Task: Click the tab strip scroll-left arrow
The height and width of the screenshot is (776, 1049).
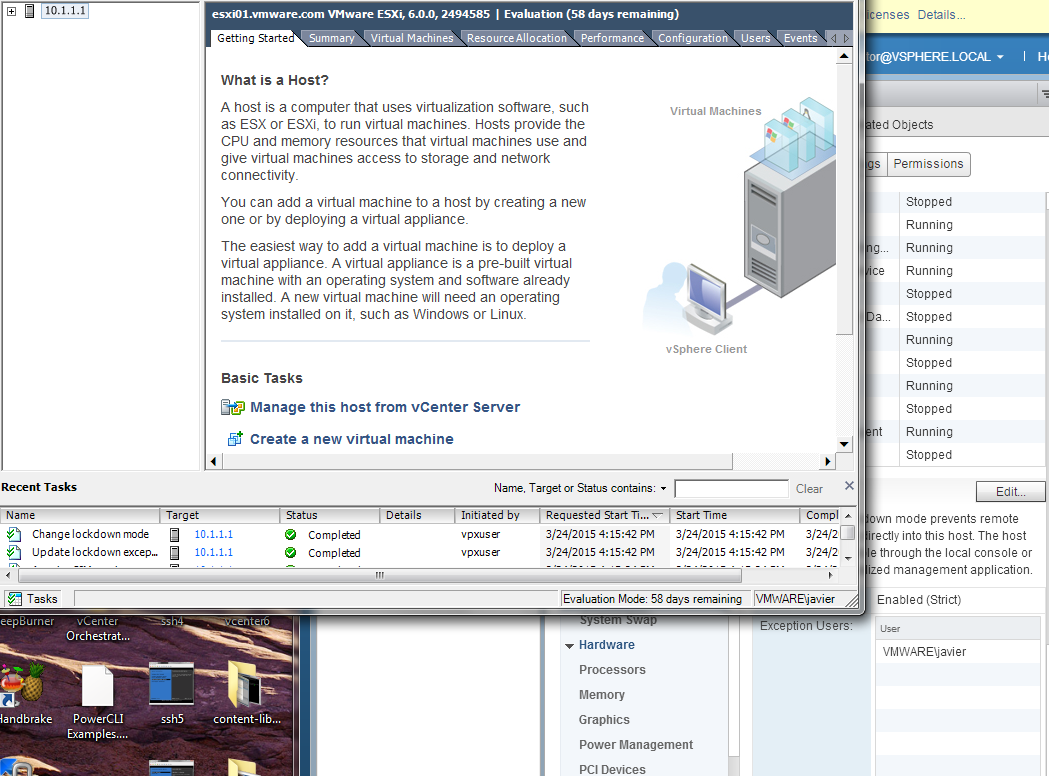Action: 834,38
